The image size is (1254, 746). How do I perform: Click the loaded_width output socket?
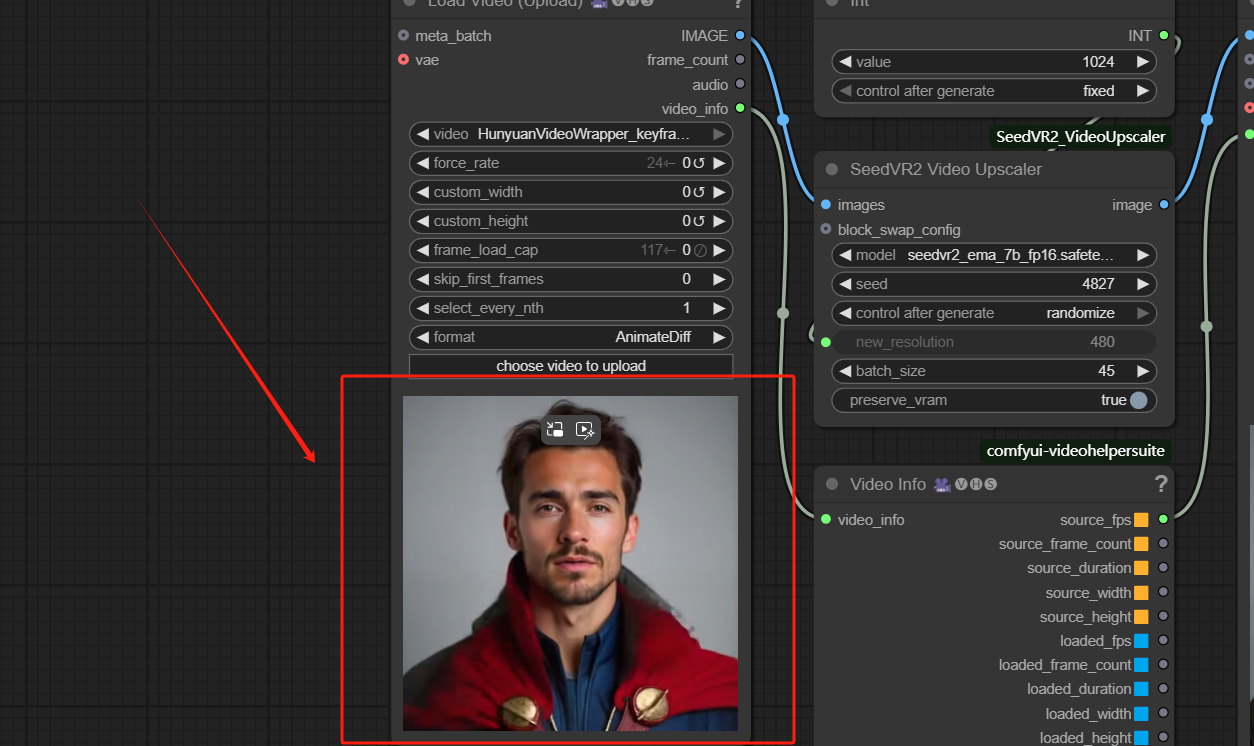pyautogui.click(x=1163, y=714)
